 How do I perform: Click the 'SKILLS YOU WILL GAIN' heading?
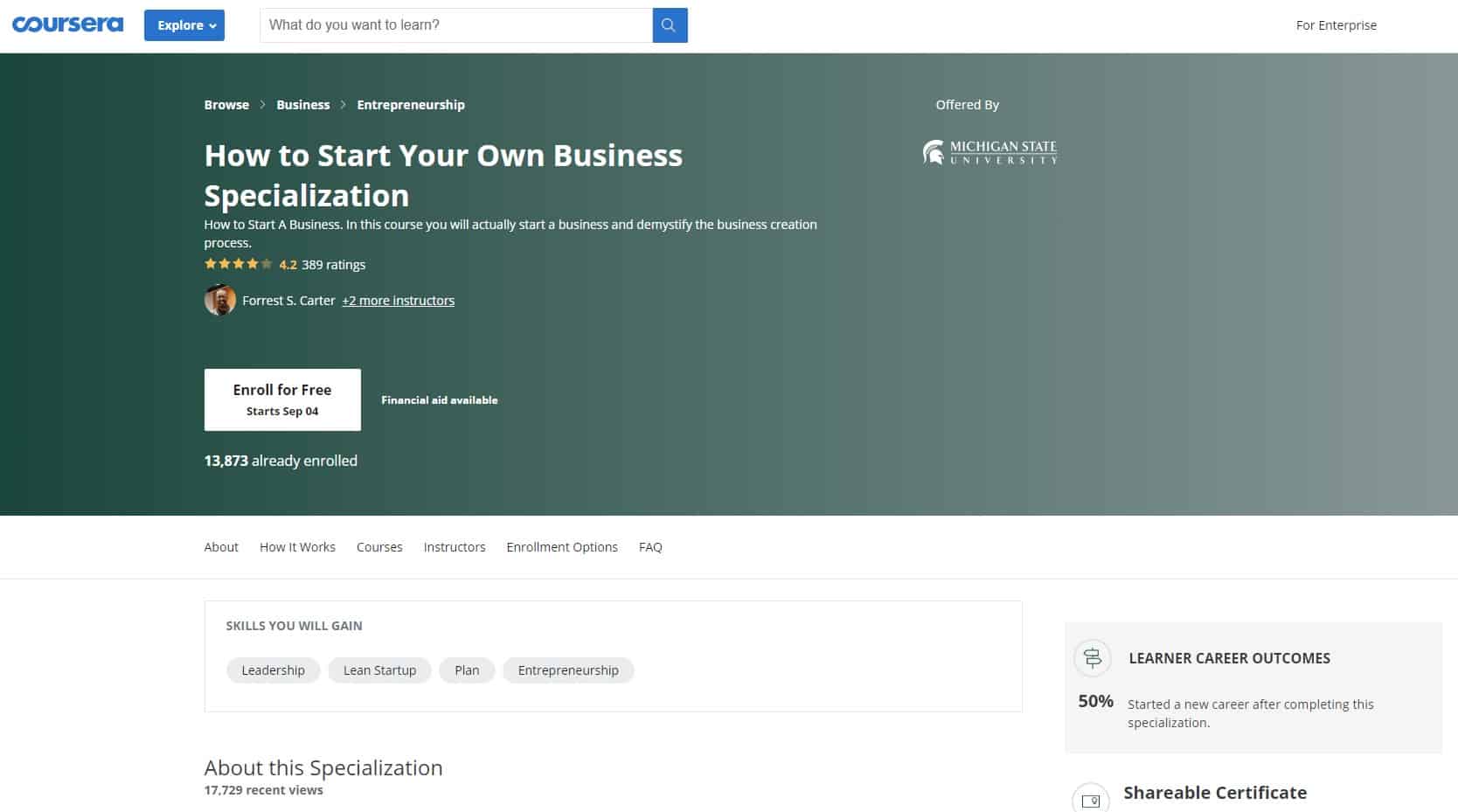[294, 626]
